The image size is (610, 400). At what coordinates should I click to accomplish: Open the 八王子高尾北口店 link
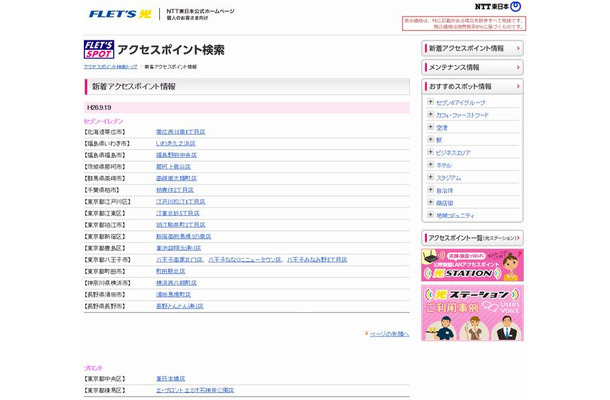(x=179, y=260)
